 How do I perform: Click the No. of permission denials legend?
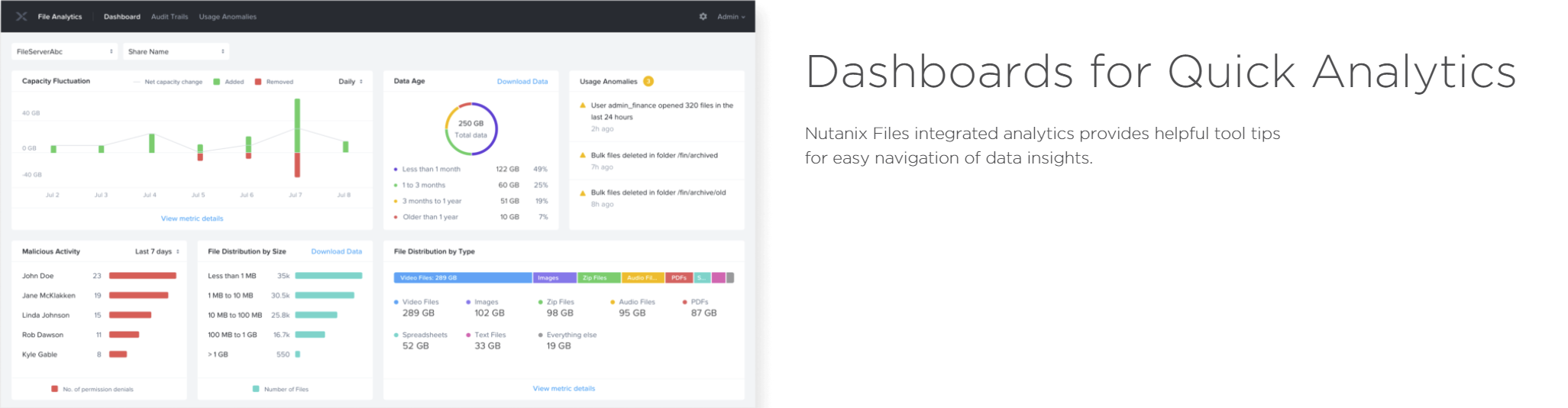92,389
